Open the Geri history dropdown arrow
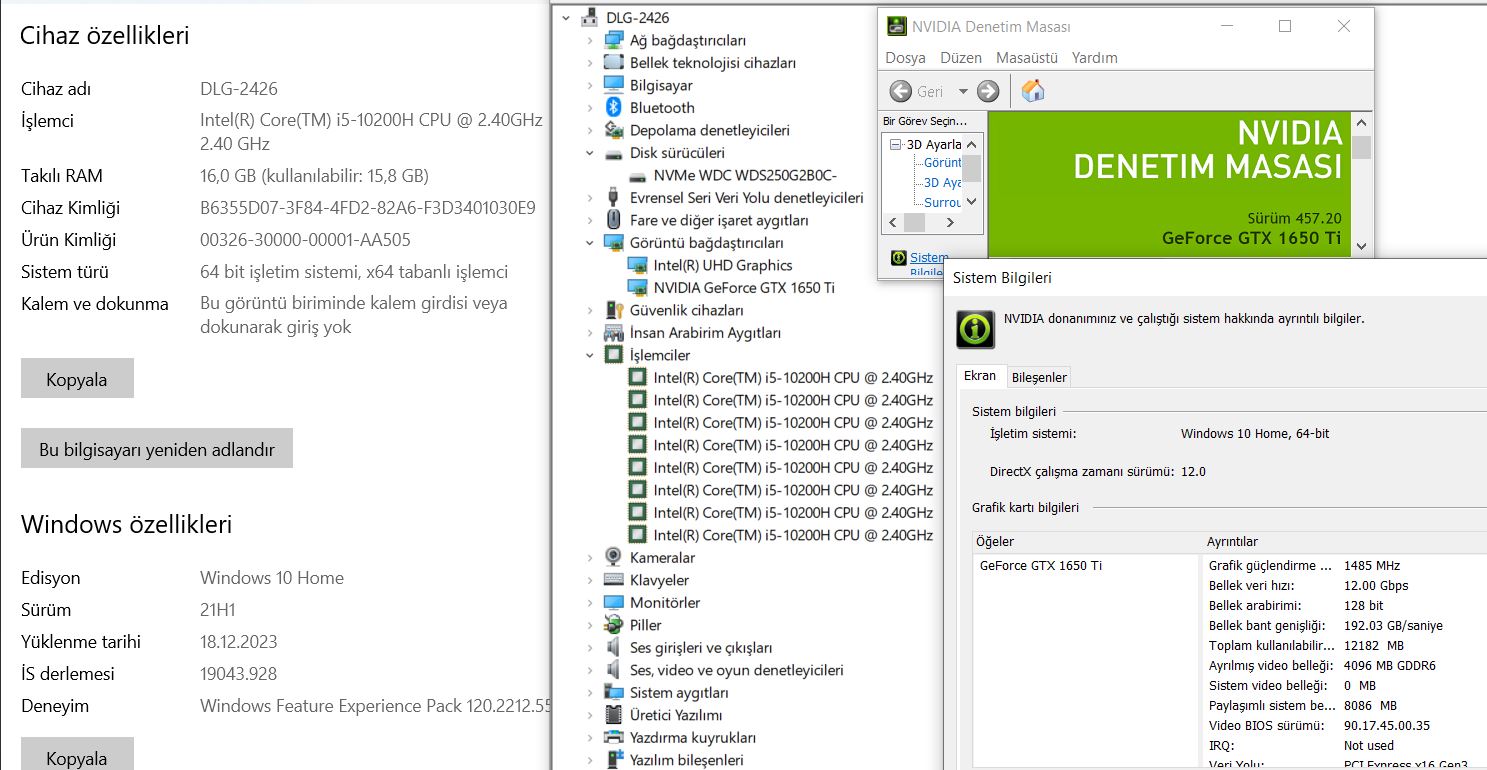1487x770 pixels. tap(963, 91)
